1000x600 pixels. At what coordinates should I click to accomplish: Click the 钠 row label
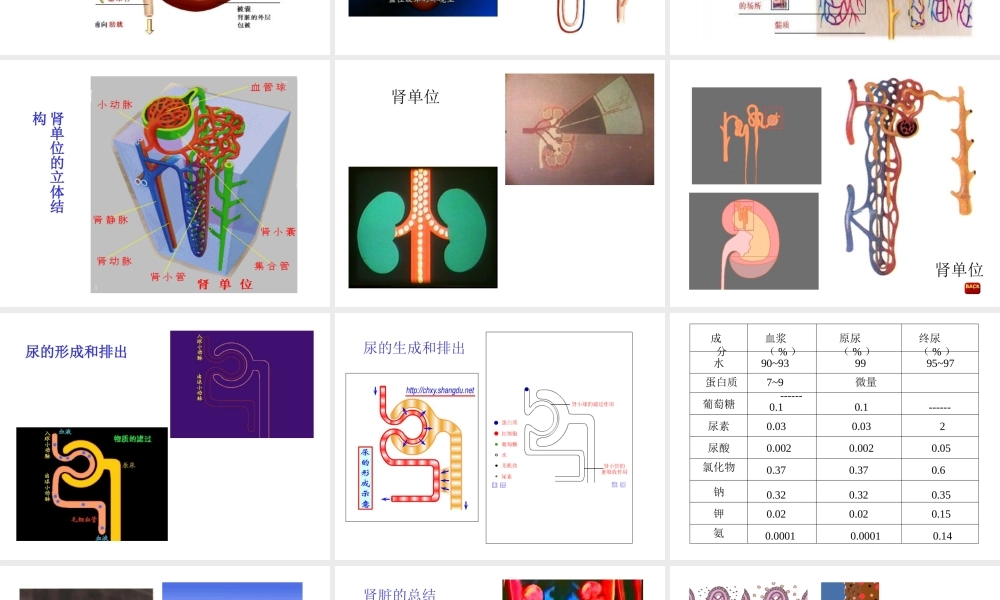click(719, 492)
